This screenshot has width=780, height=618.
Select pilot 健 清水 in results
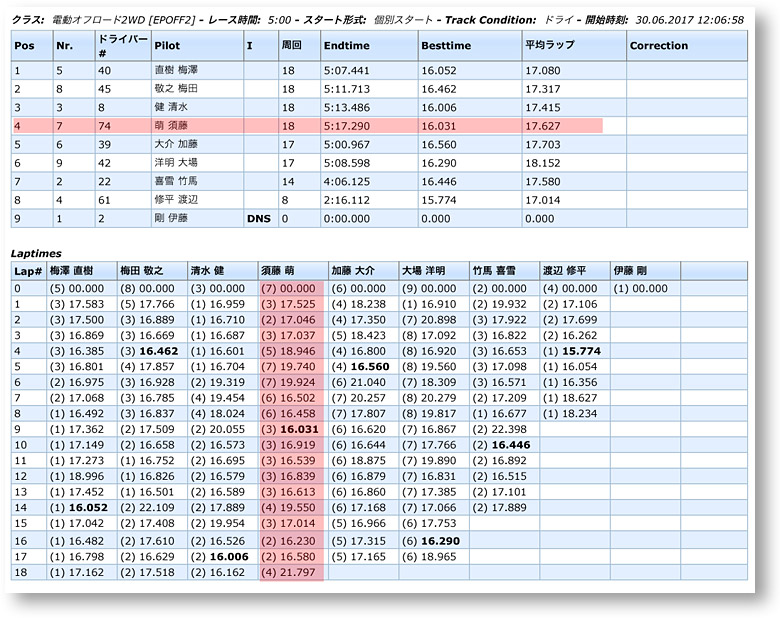coord(171,107)
